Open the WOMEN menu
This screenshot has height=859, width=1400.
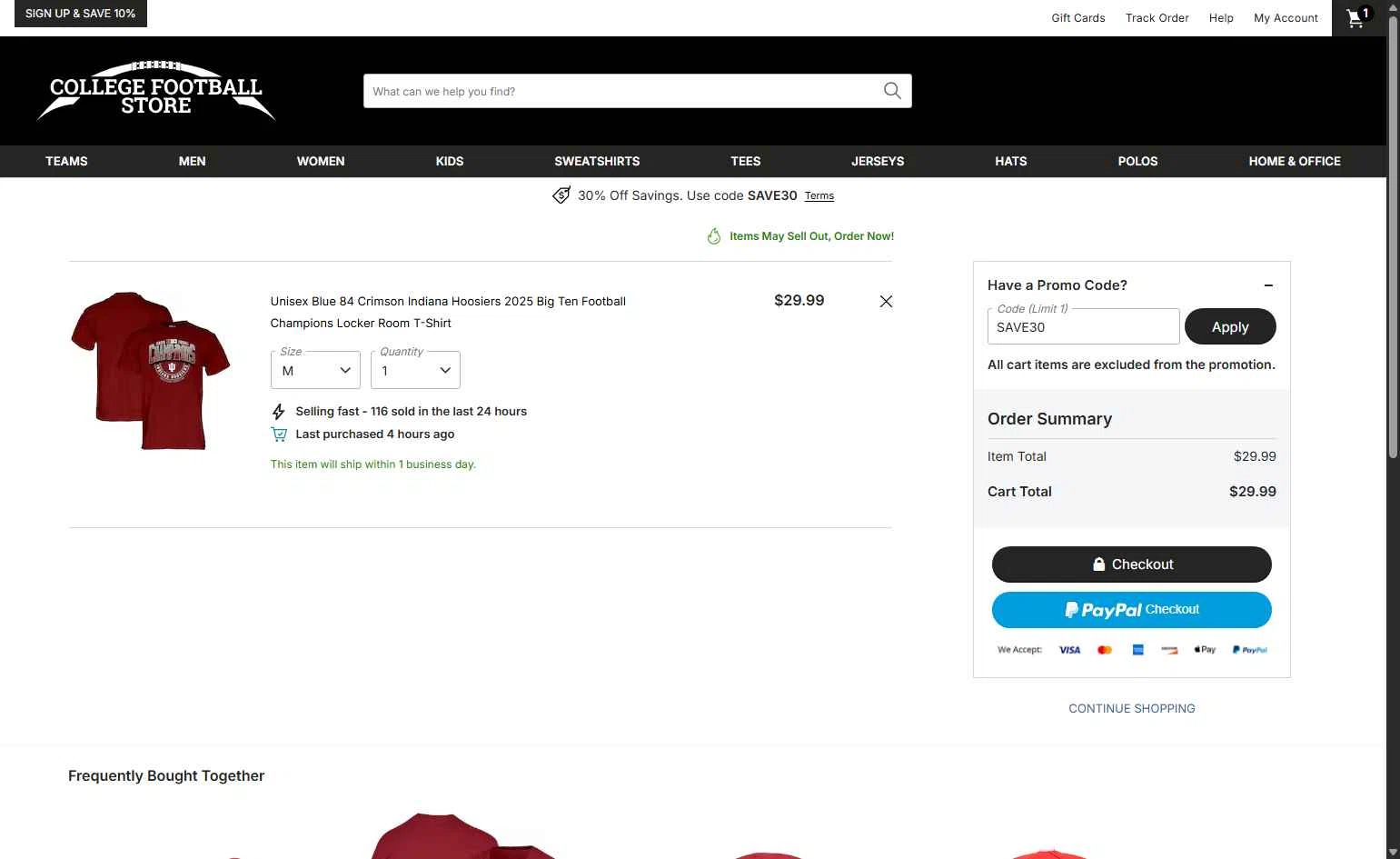click(x=321, y=161)
